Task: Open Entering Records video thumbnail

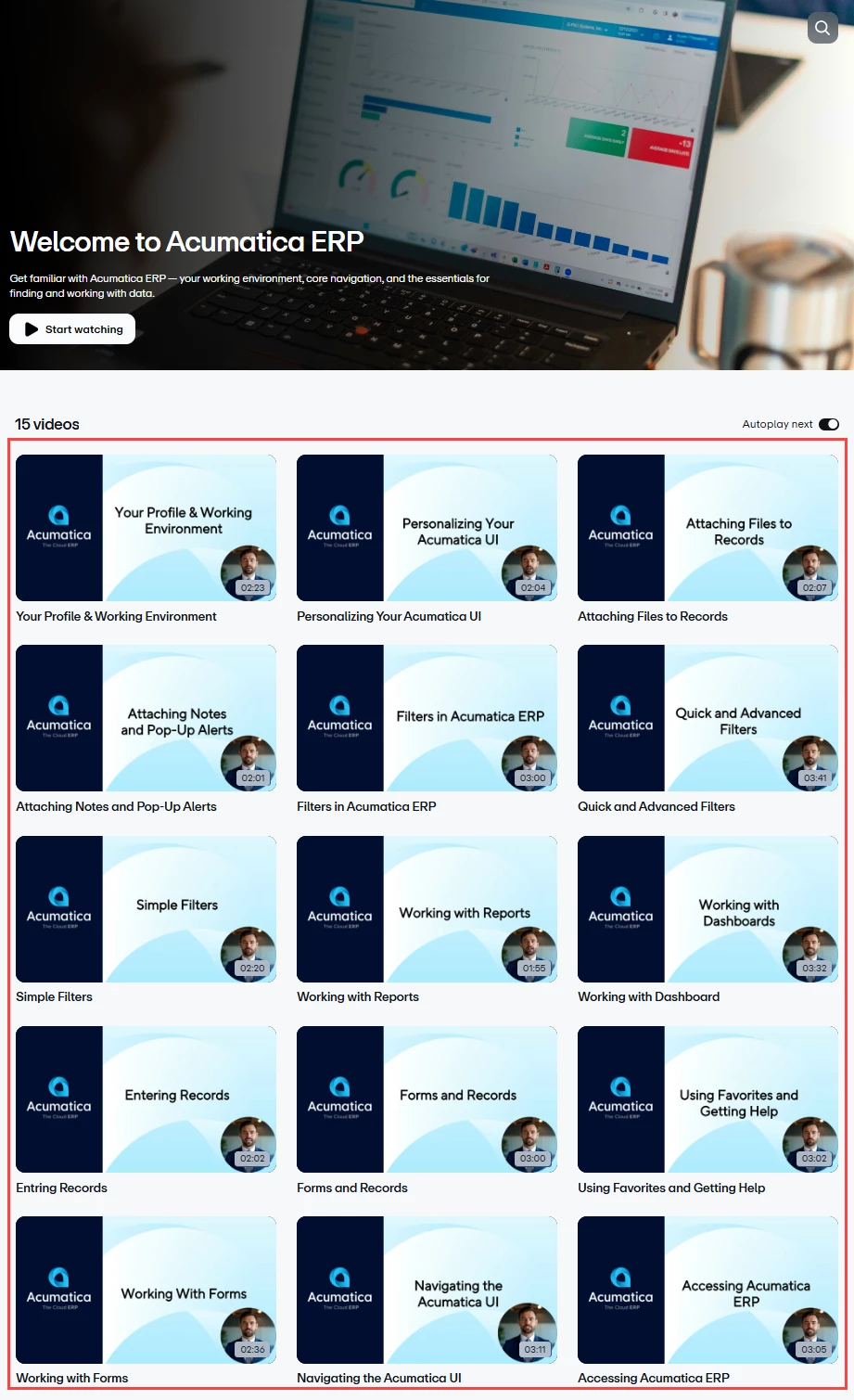Action: pyautogui.click(x=146, y=1099)
